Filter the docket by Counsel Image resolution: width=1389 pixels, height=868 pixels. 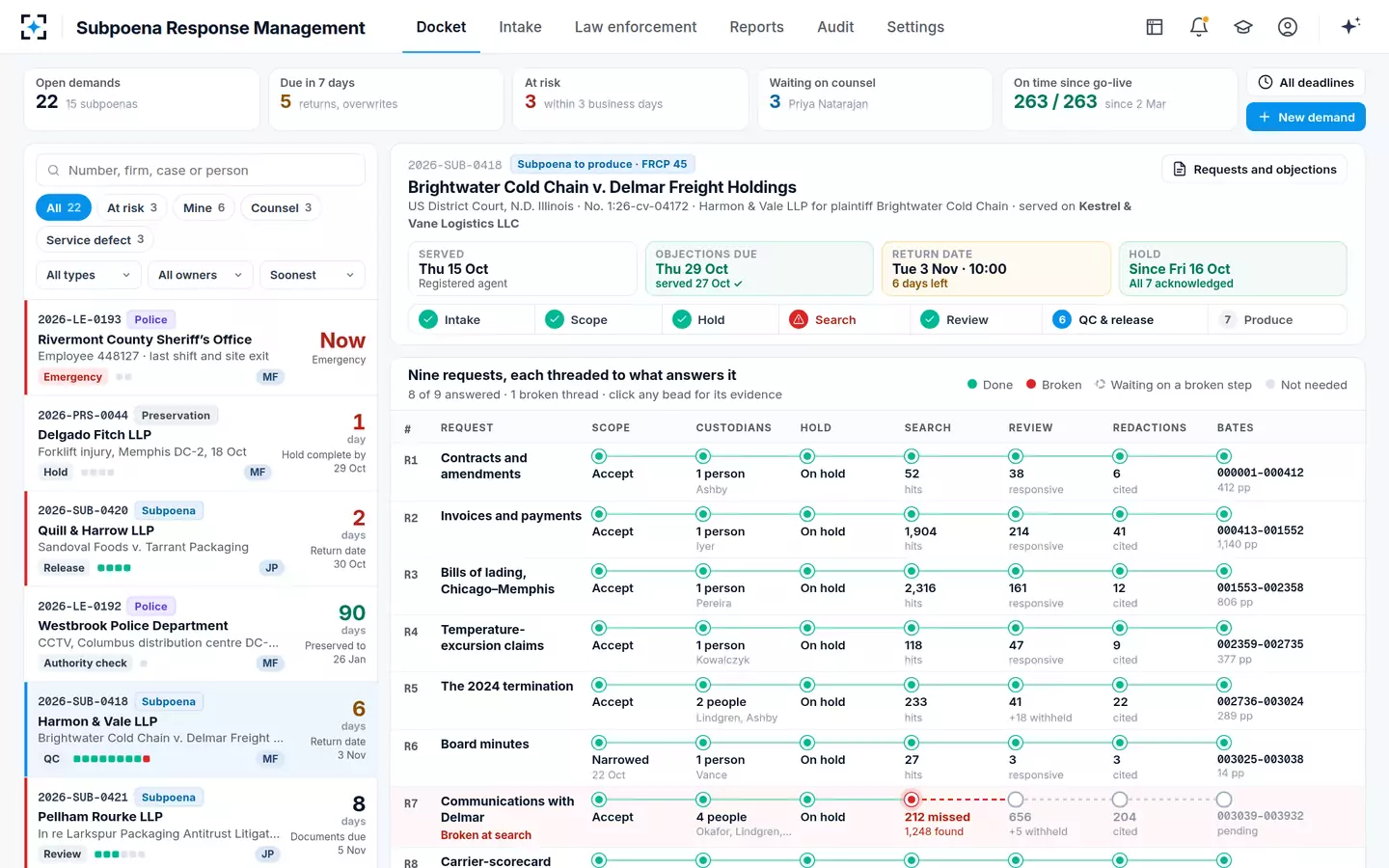point(281,207)
